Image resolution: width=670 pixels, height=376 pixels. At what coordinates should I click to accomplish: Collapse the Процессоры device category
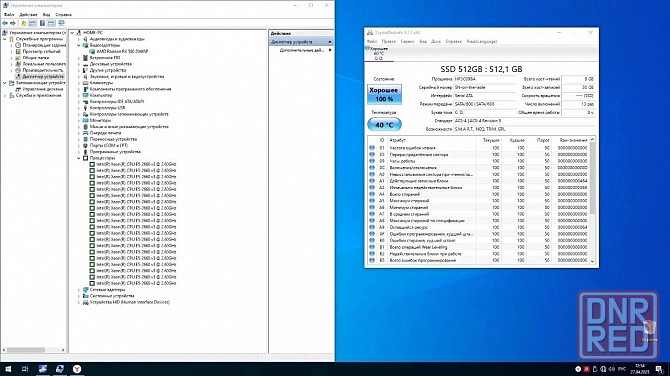pos(79,158)
